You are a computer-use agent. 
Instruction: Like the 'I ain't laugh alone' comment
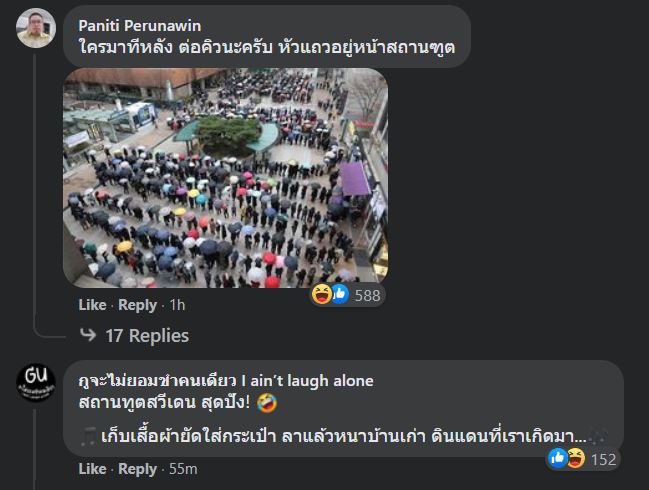[x=92, y=469]
